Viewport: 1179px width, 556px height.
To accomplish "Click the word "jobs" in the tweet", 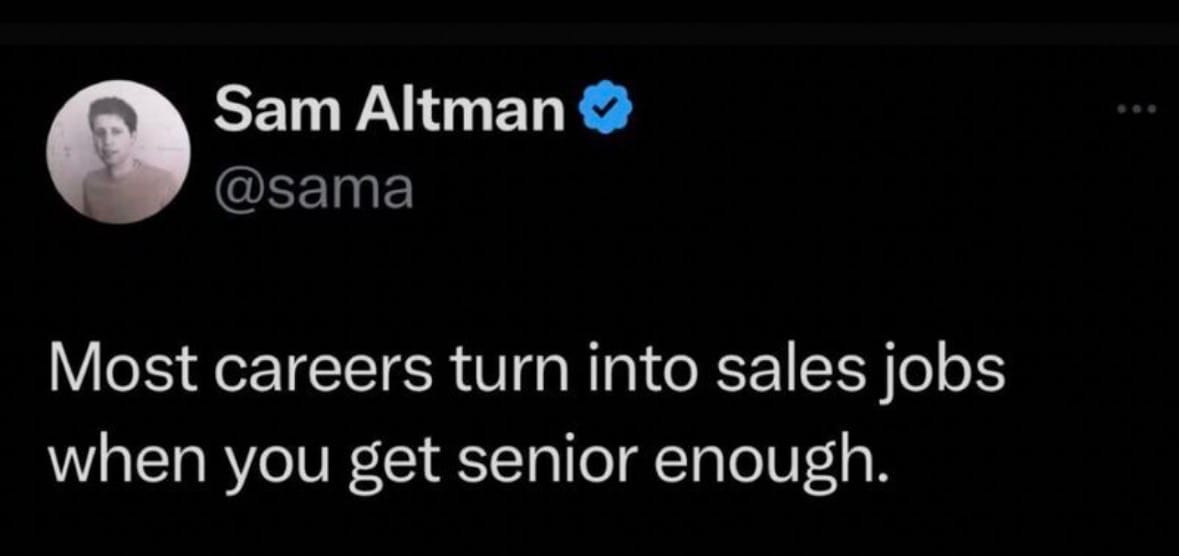I will tap(951, 375).
